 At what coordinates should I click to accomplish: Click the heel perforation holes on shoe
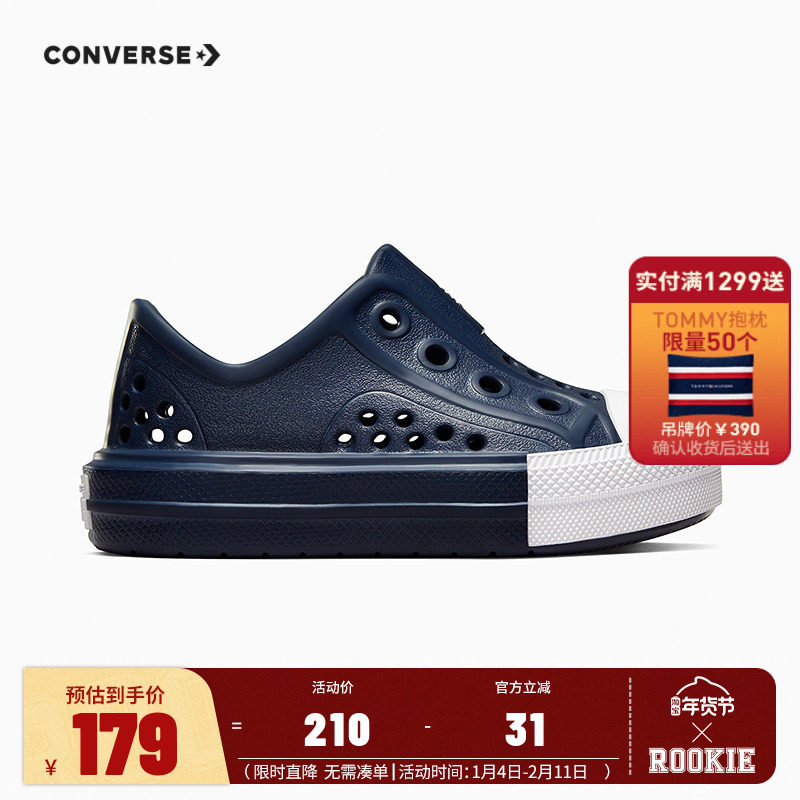pos(153,412)
